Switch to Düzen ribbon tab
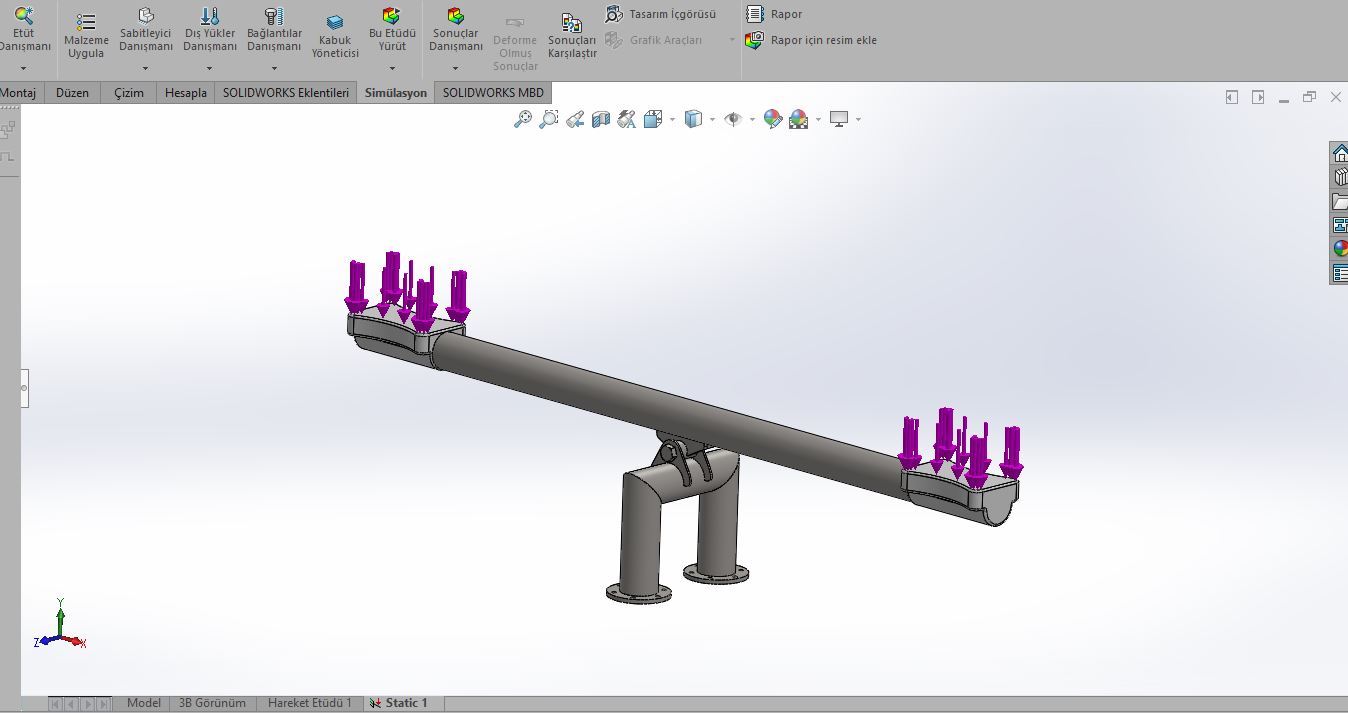The width and height of the screenshot is (1348, 713). tap(73, 92)
